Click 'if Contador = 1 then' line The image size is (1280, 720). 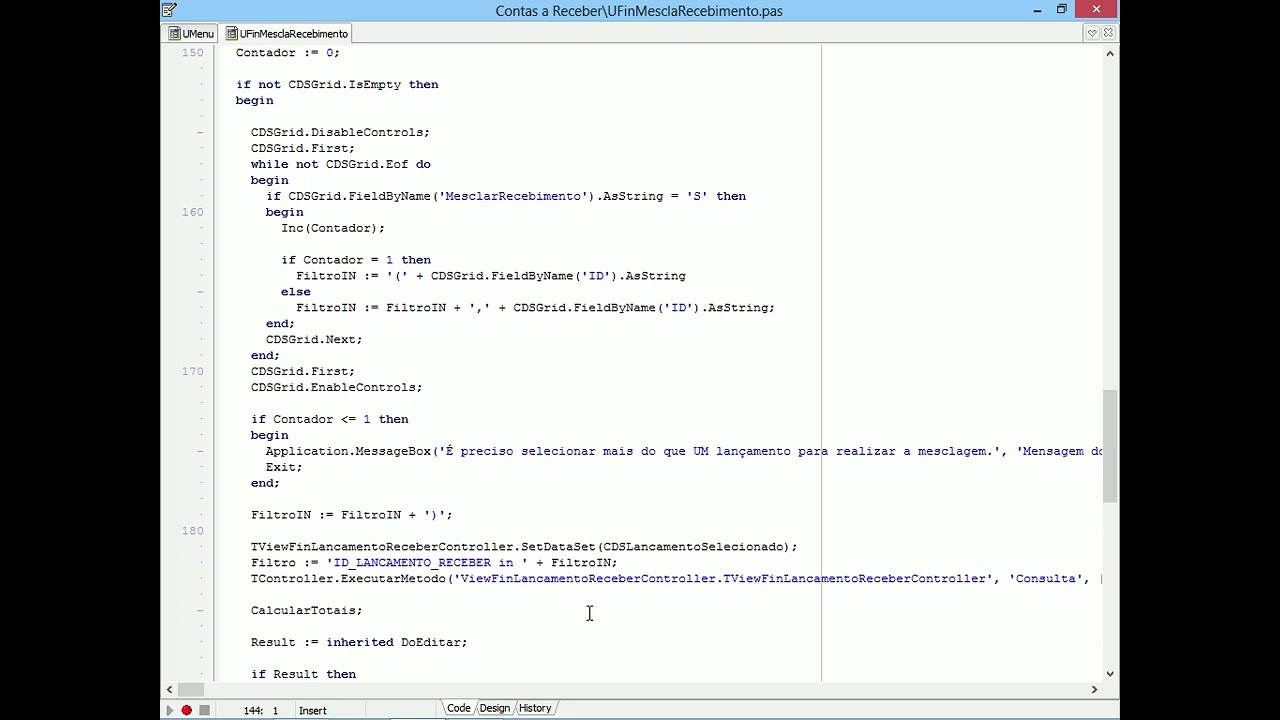(x=356, y=260)
